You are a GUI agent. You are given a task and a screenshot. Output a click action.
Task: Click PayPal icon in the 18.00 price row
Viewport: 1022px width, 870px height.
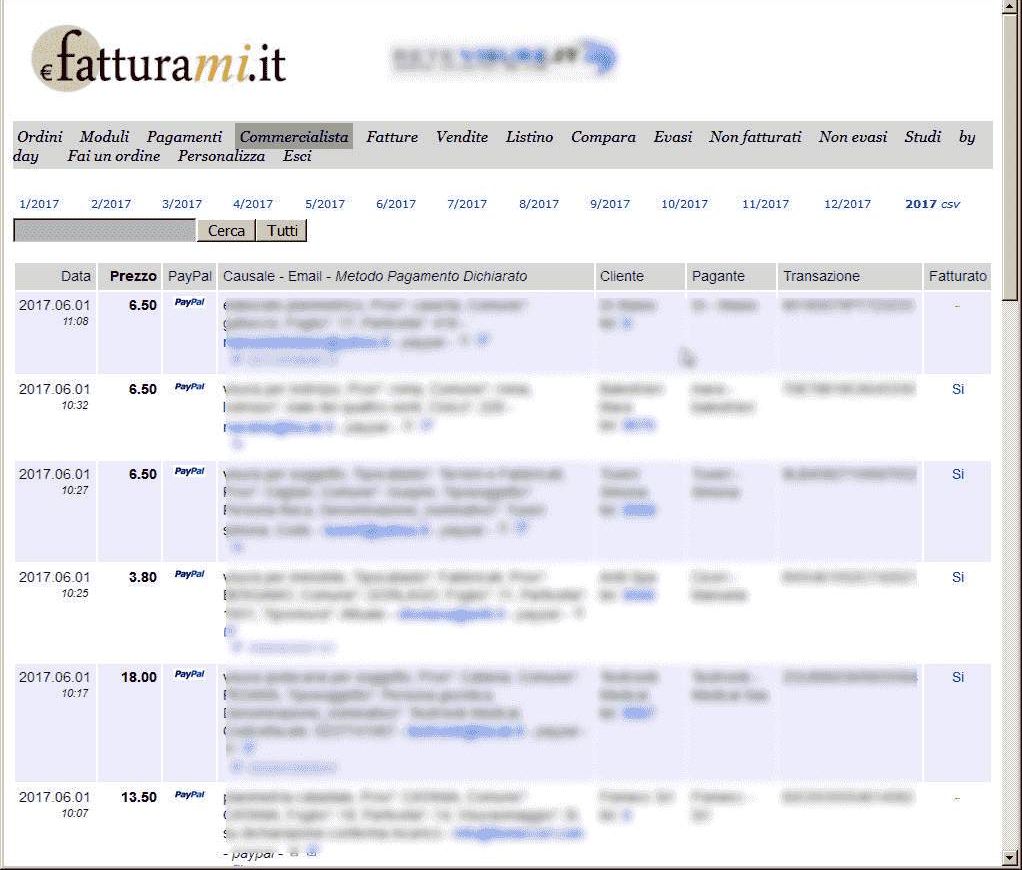pos(189,674)
